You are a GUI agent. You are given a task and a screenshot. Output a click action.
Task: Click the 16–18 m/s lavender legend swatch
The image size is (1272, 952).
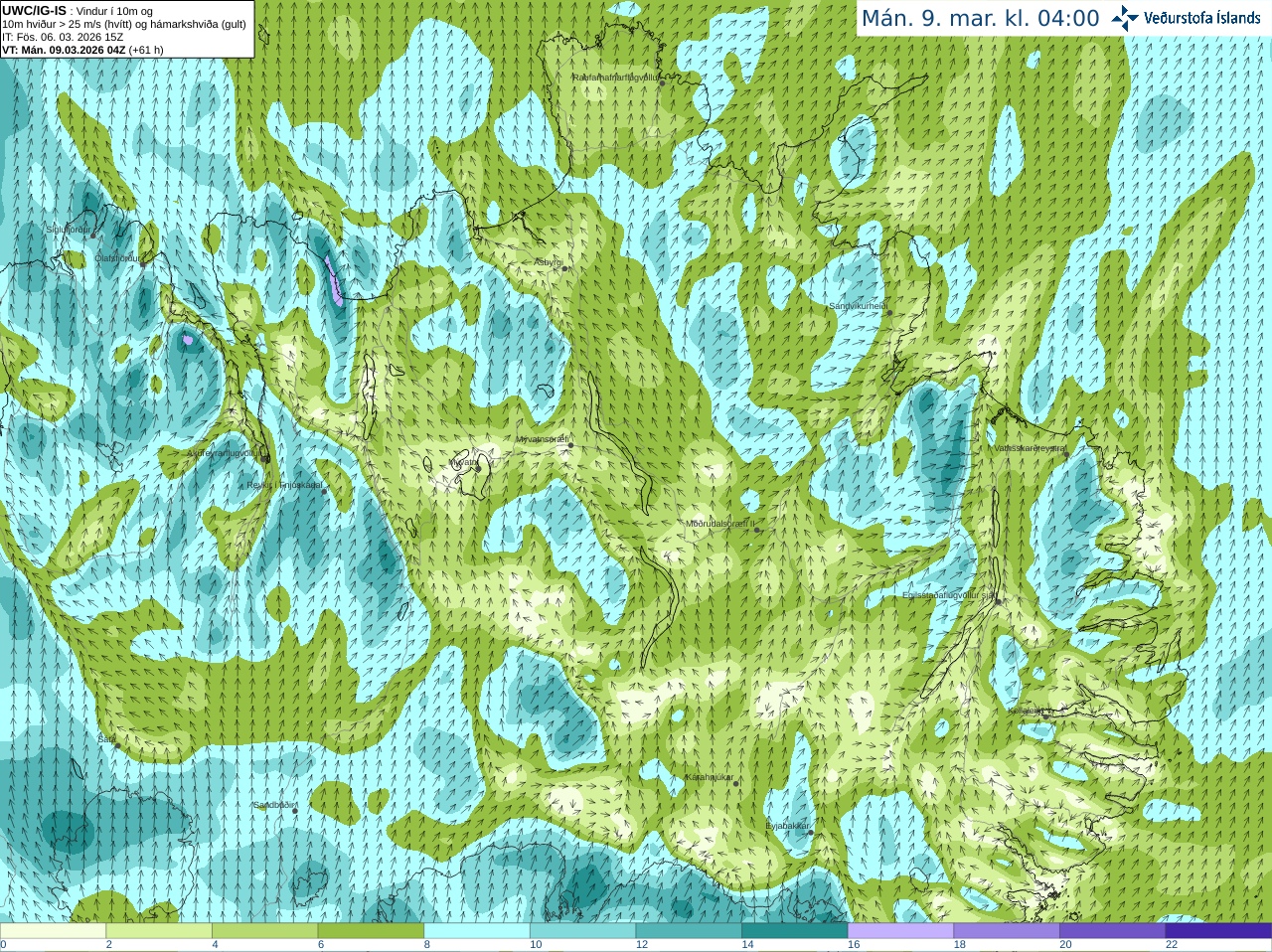pos(900,930)
